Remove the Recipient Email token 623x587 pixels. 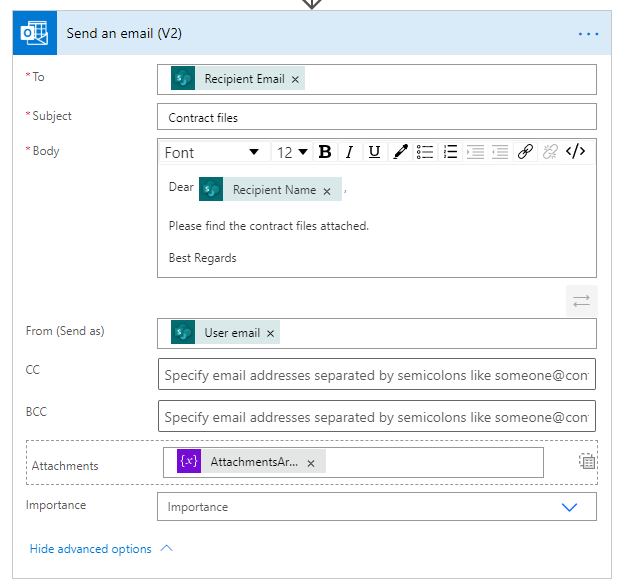(295, 79)
